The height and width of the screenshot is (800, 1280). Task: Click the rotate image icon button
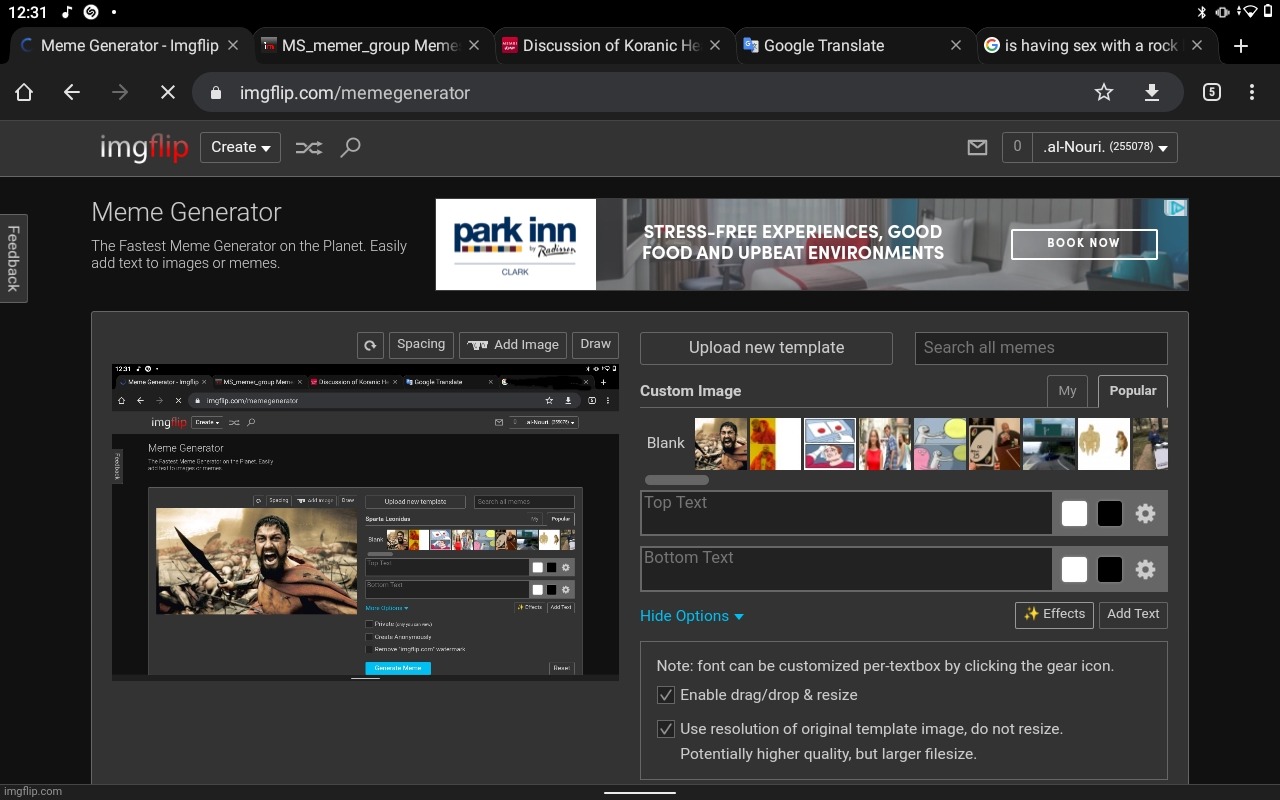[370, 345]
